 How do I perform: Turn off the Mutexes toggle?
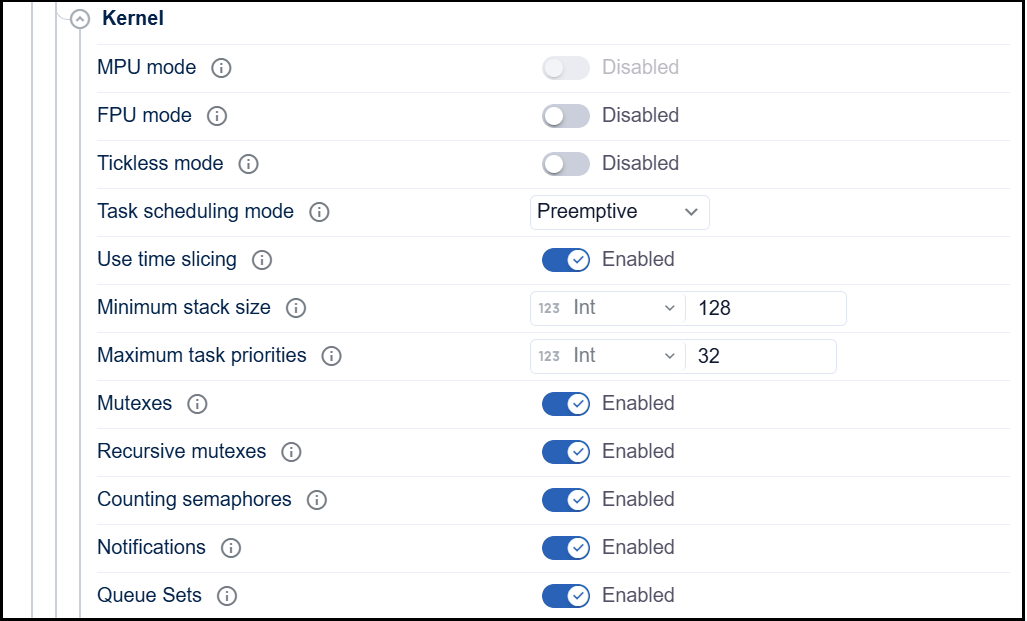point(566,404)
